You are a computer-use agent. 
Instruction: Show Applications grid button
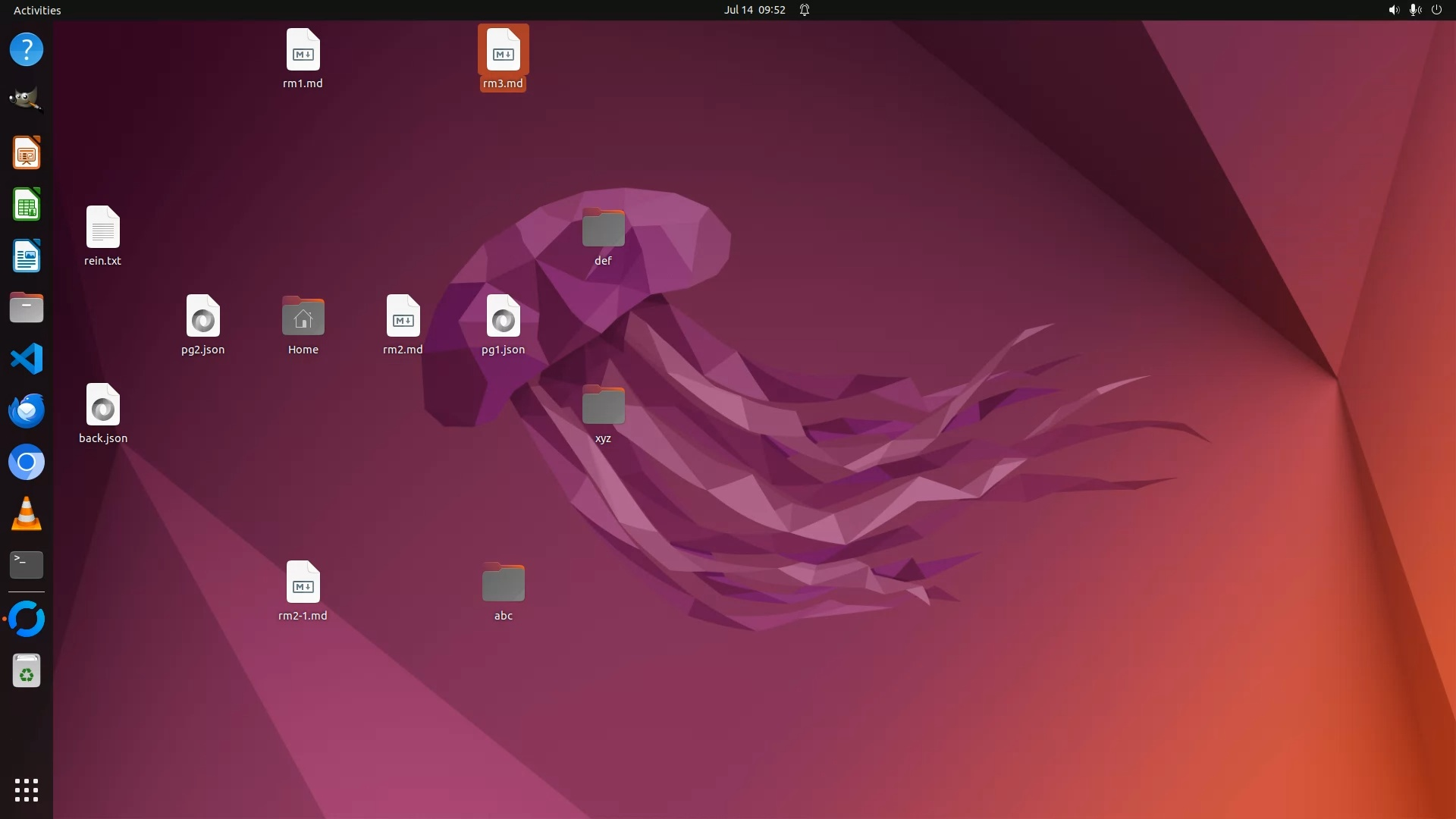tap(26, 789)
